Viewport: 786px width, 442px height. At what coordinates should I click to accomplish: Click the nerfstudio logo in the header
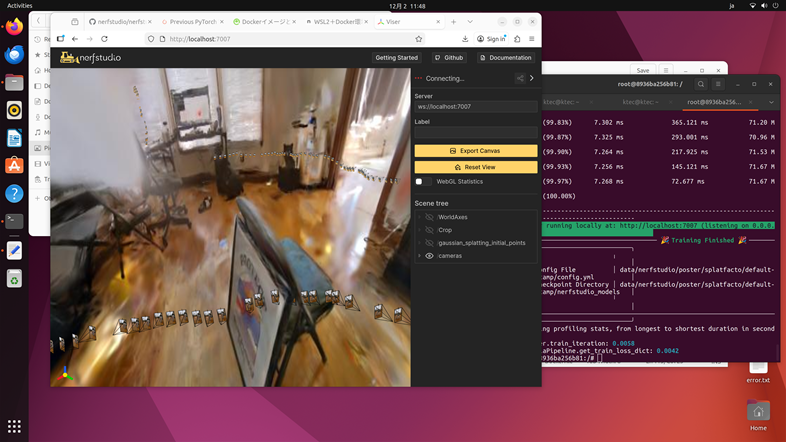pos(91,58)
